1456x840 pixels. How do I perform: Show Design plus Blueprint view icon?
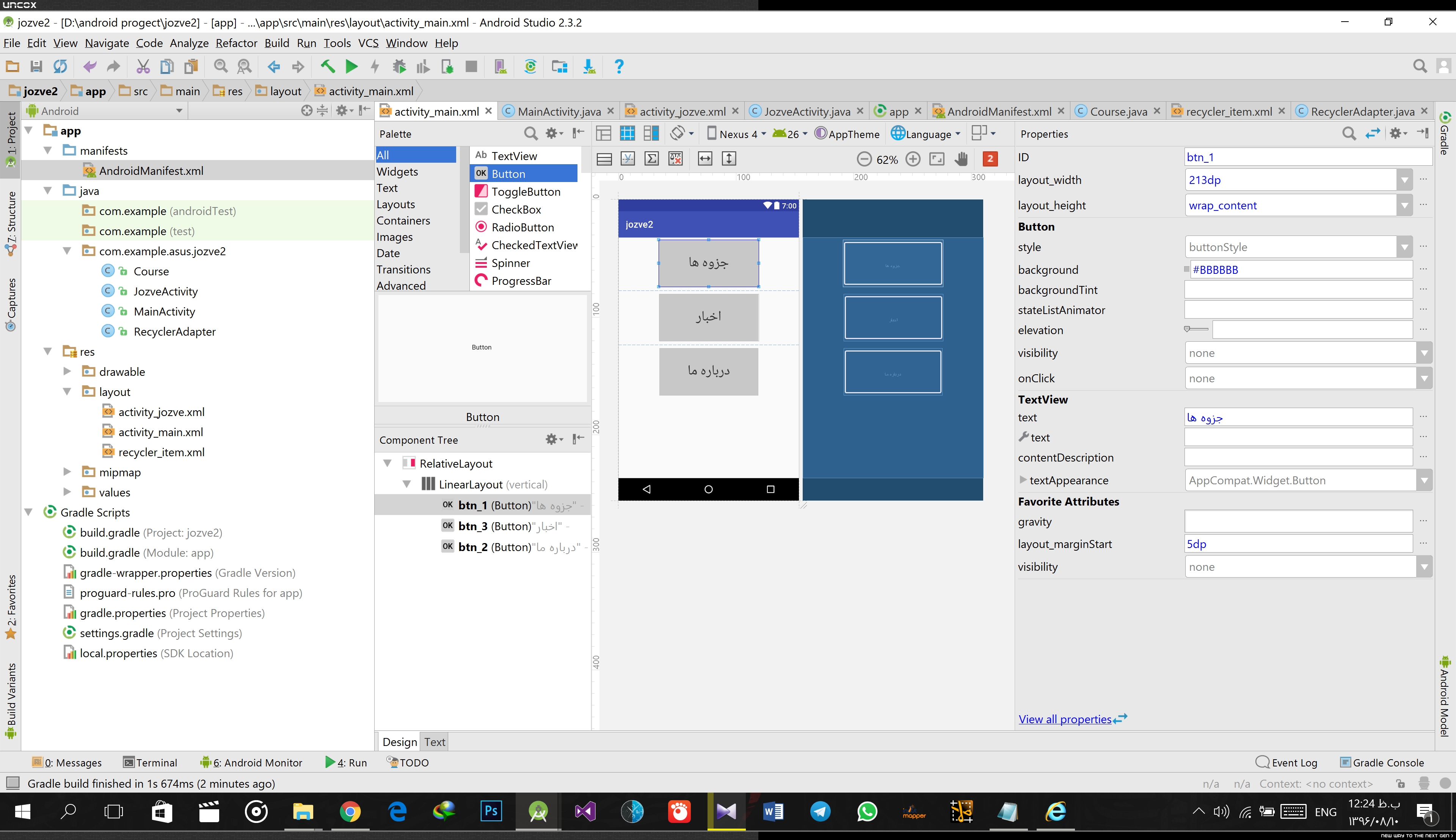[x=651, y=134]
